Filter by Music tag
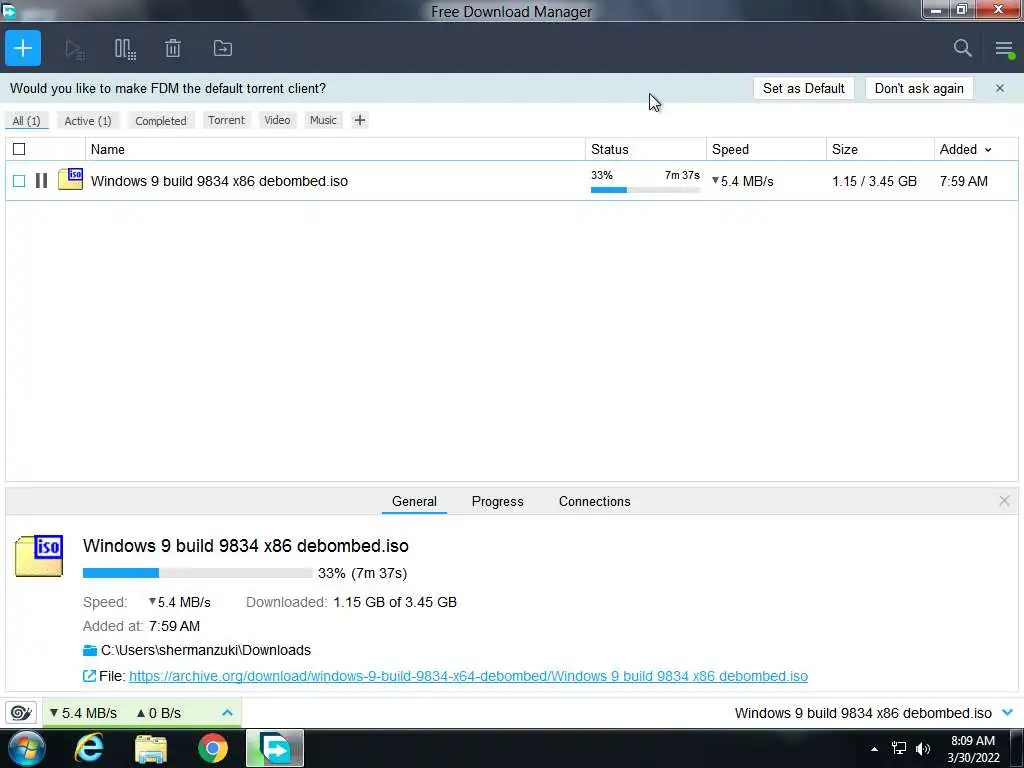 coord(323,120)
